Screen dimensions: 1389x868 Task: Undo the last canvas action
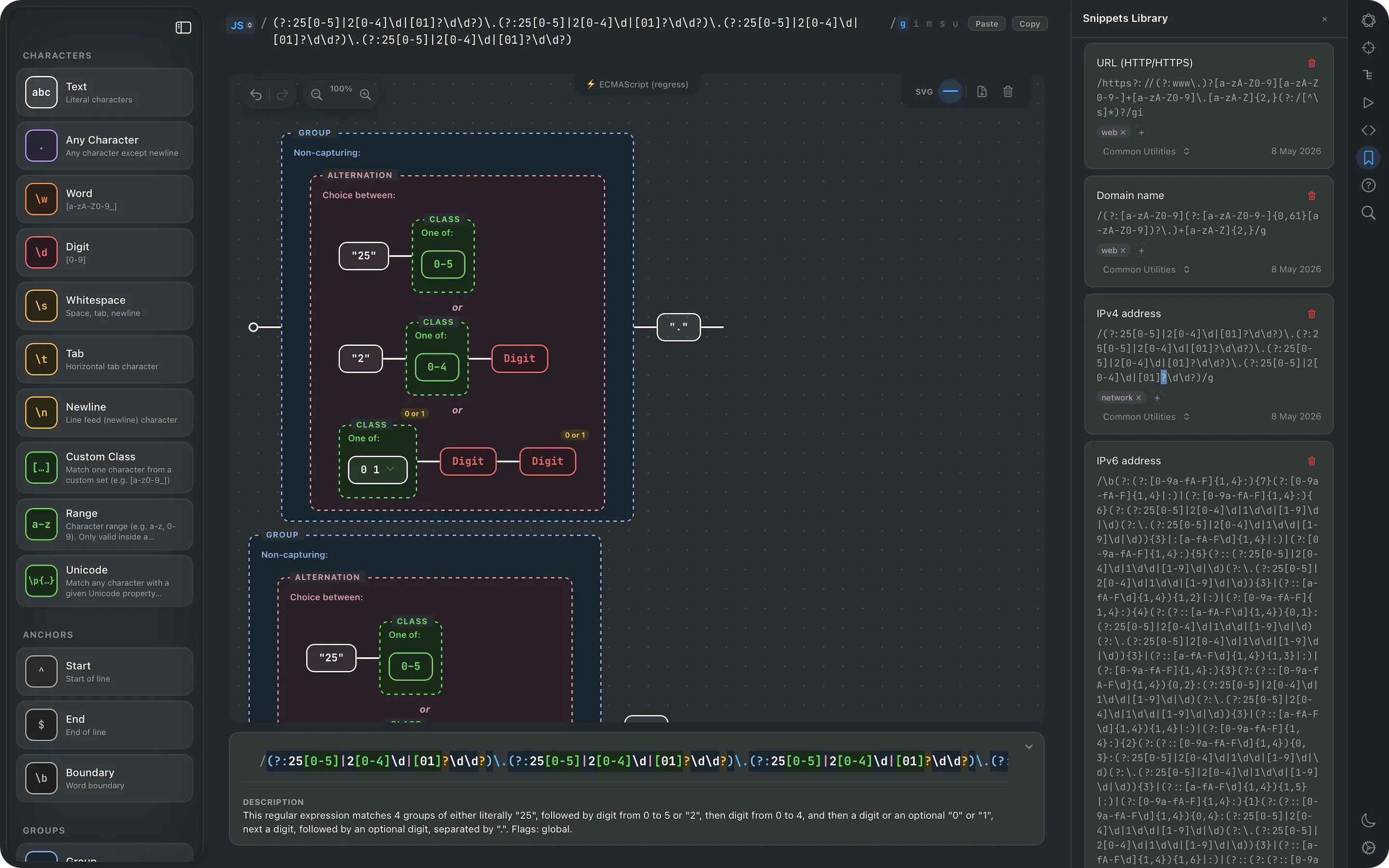(x=256, y=95)
